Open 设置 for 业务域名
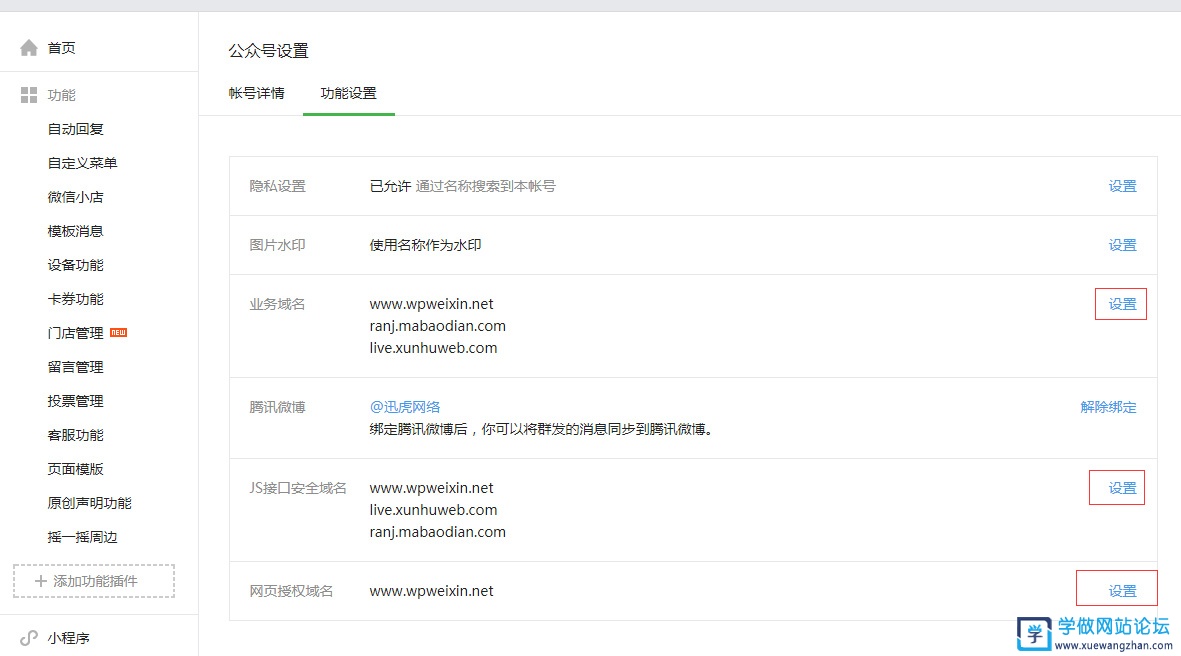The width and height of the screenshot is (1181, 656). [1120, 303]
